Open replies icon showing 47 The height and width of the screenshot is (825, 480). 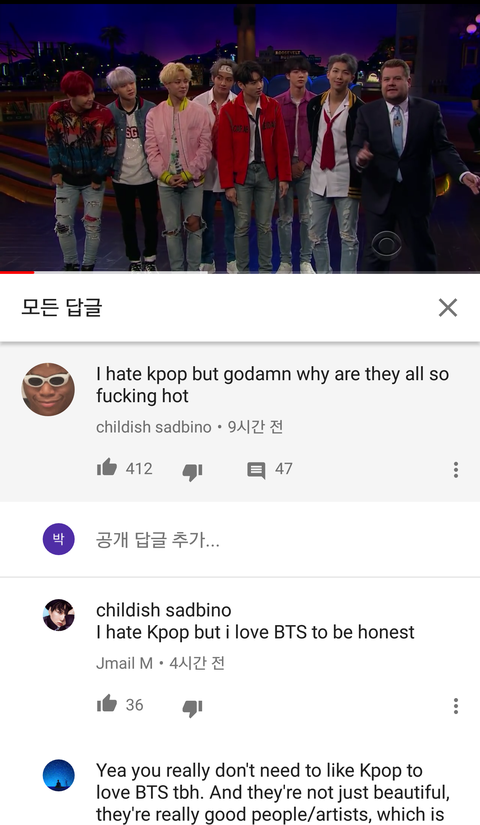point(256,470)
